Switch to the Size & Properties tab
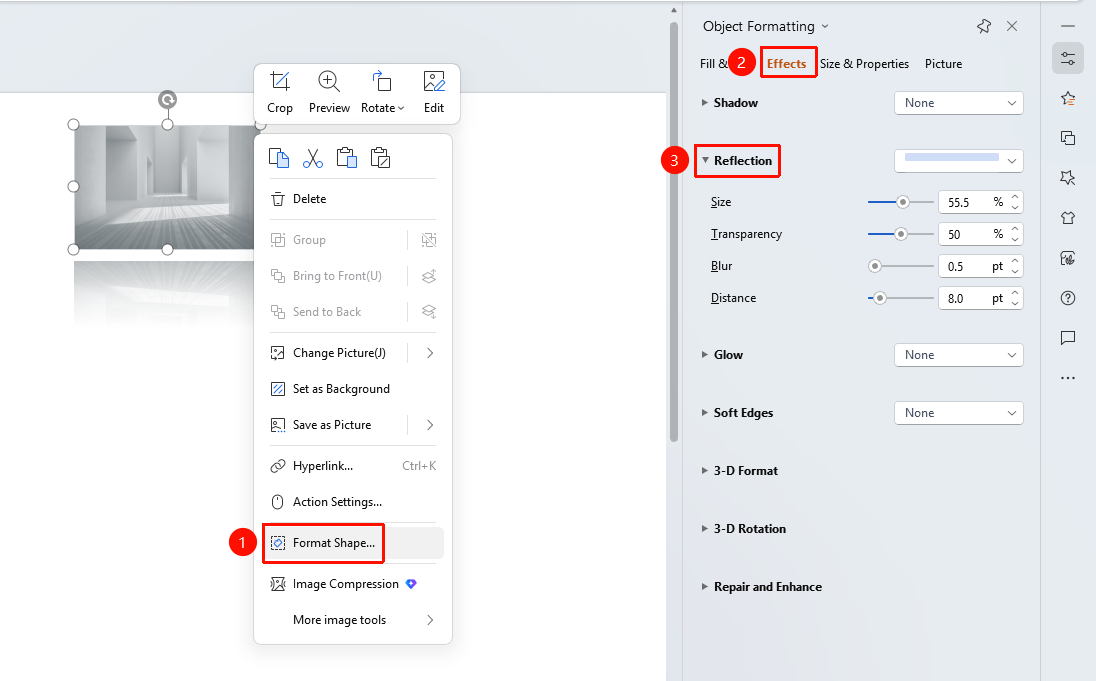 point(865,64)
